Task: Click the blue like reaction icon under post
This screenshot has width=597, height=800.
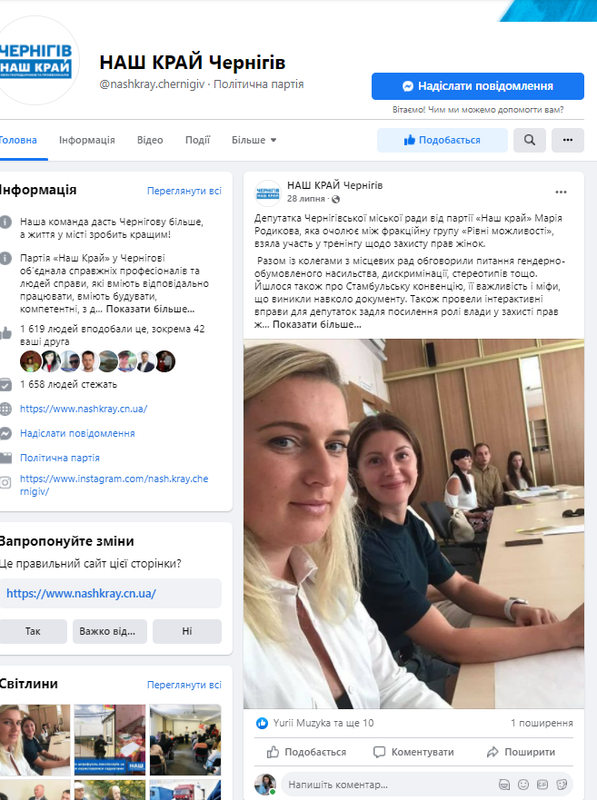Action: coord(262,723)
